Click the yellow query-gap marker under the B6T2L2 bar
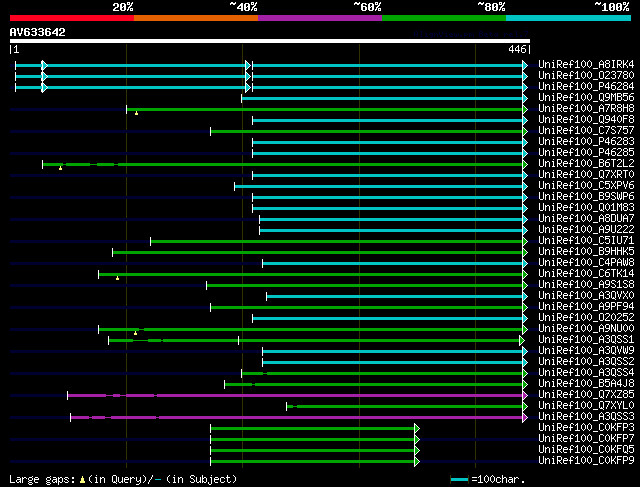Viewport: 640px width, 487px height. coord(60,168)
